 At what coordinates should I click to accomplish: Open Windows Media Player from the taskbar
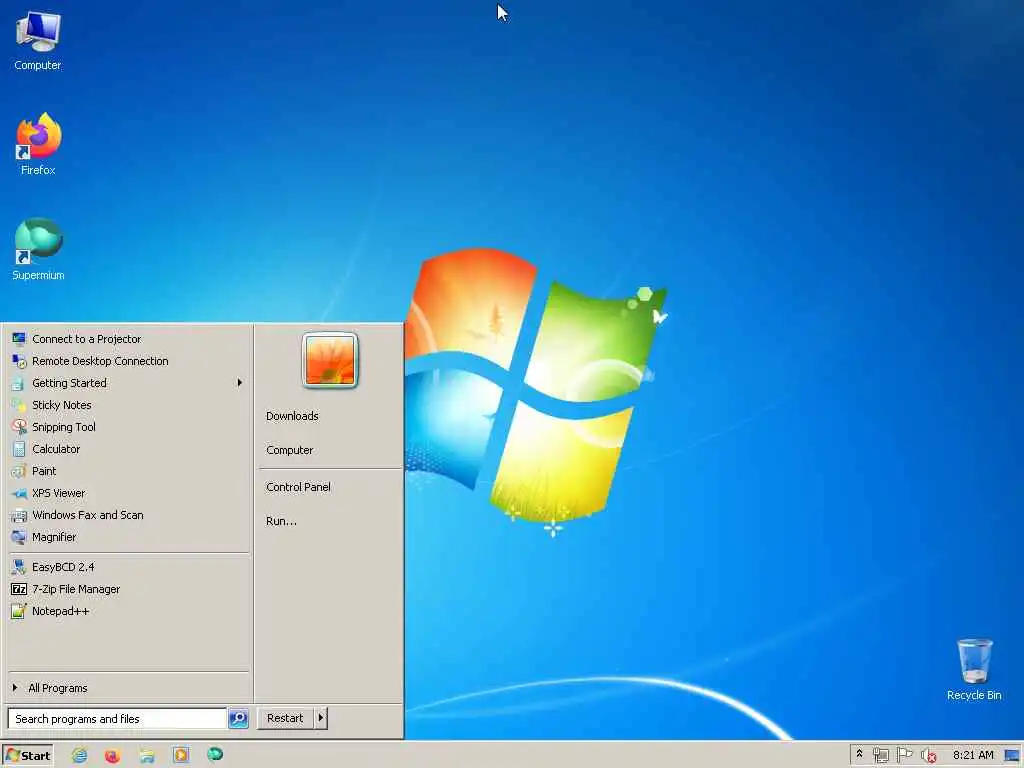coord(181,756)
